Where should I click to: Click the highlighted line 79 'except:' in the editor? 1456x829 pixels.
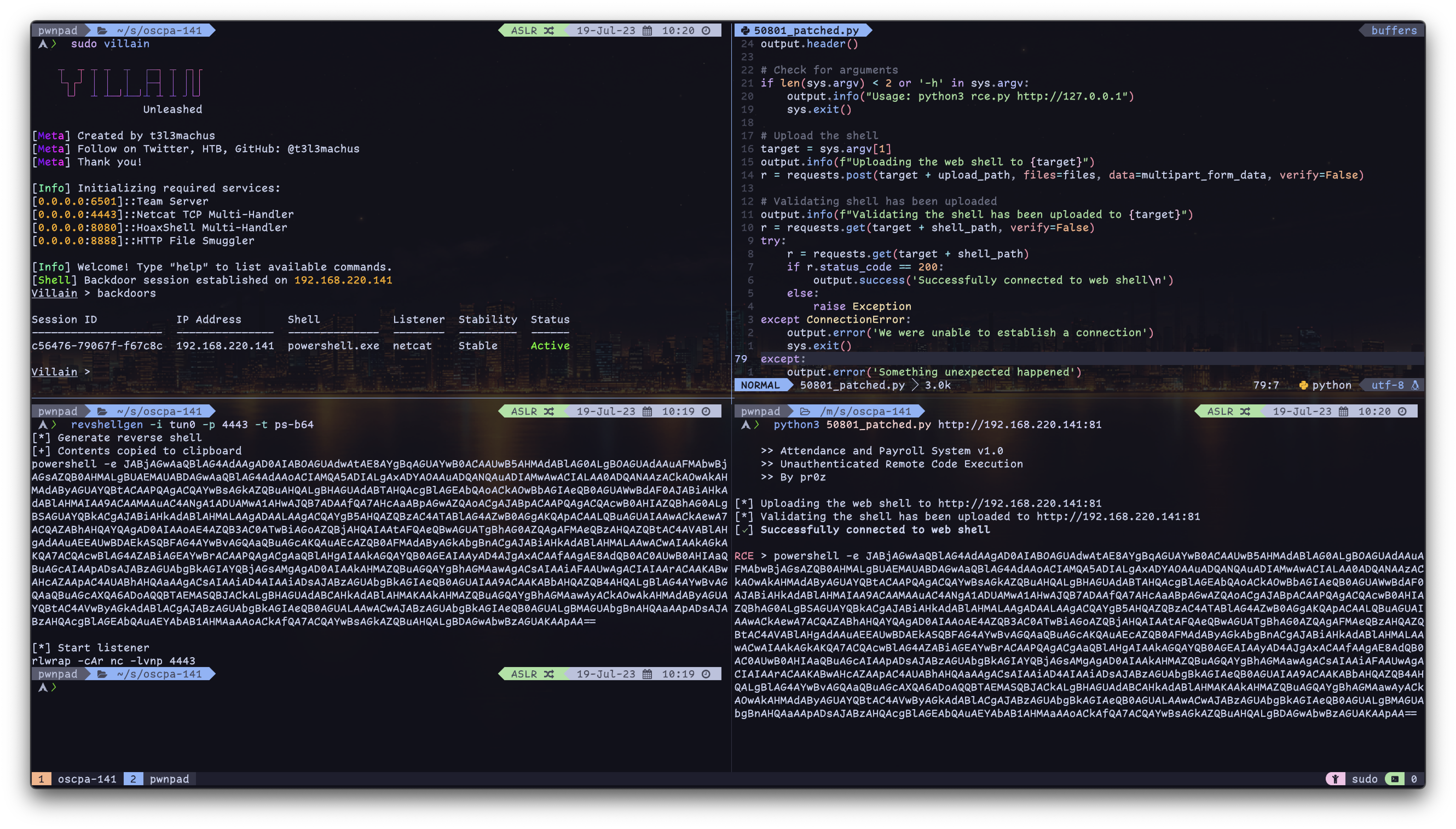(783, 359)
